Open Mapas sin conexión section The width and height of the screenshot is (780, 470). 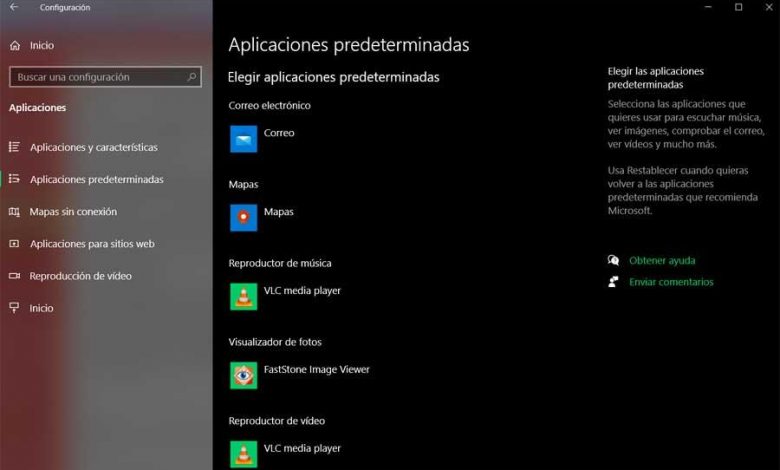[73, 211]
